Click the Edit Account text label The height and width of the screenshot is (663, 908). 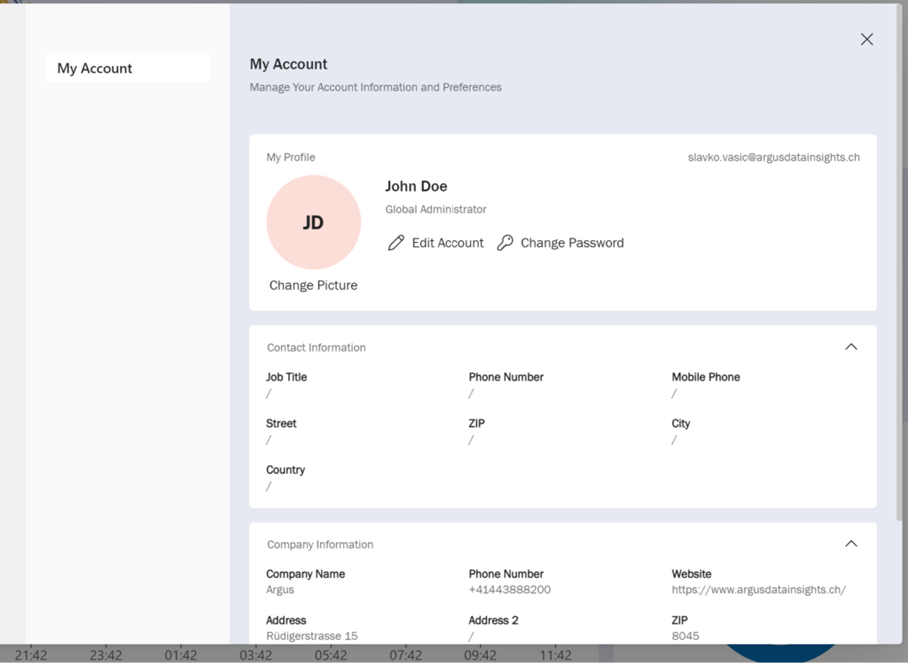[x=447, y=243]
